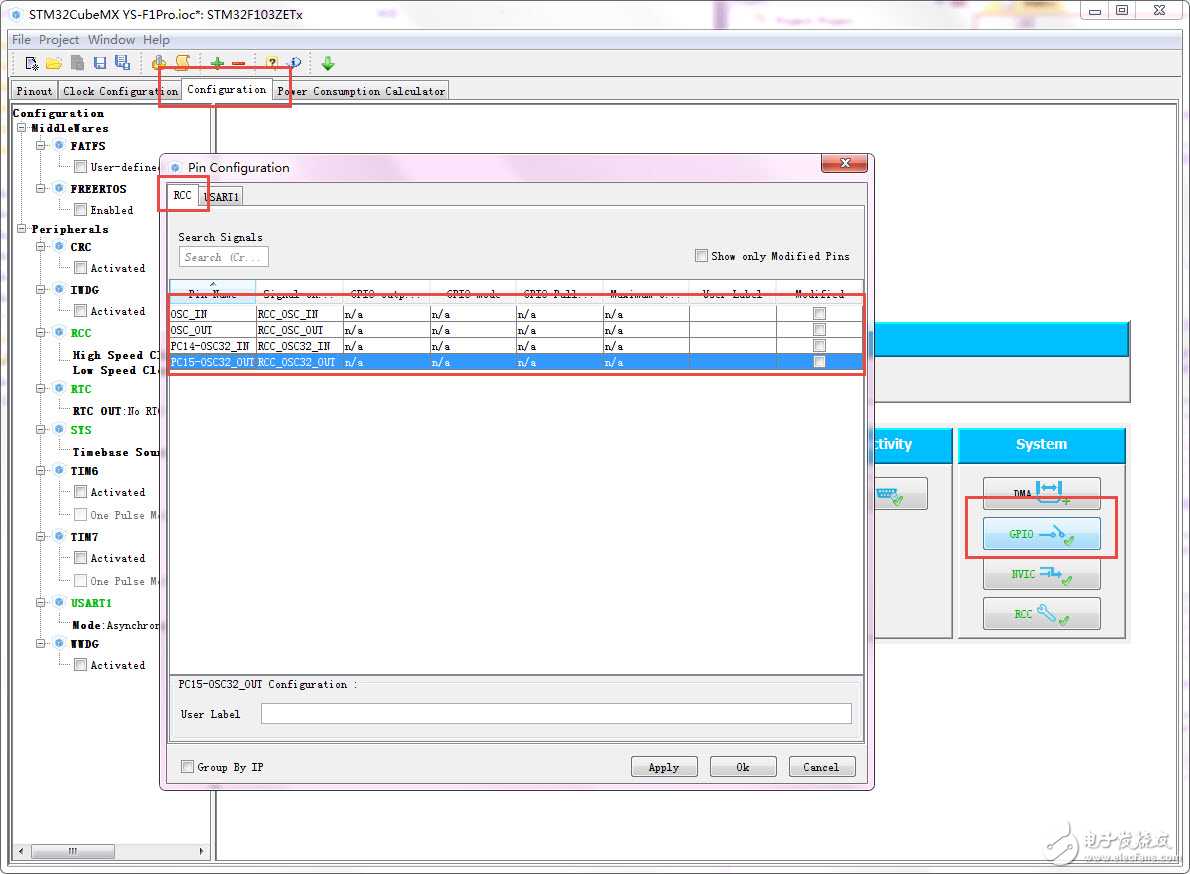
Task: Click the gear icon beside IWDG
Action: 59,290
